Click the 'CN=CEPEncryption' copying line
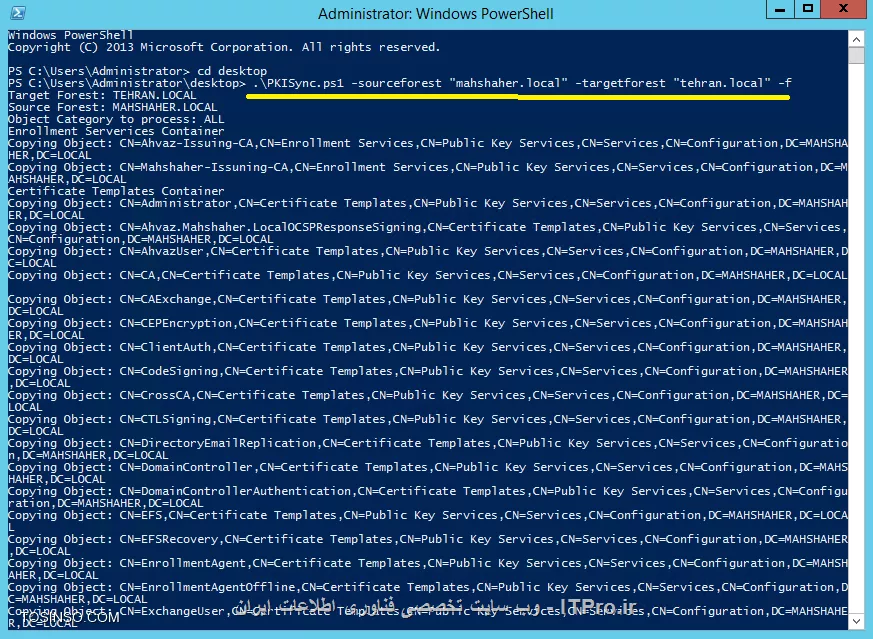The width and height of the screenshot is (873, 639). (428, 329)
